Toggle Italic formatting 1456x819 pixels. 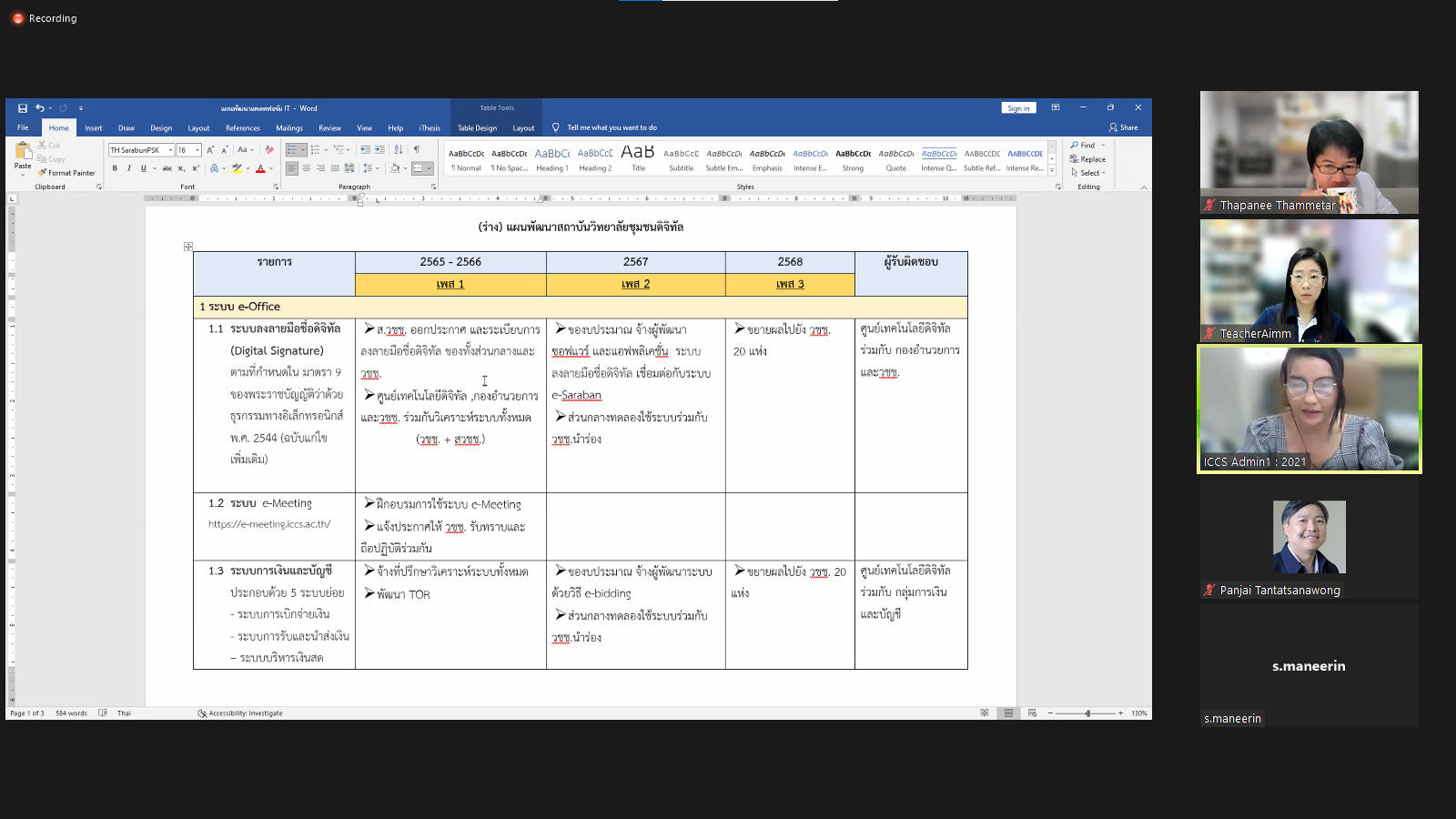[x=129, y=168]
